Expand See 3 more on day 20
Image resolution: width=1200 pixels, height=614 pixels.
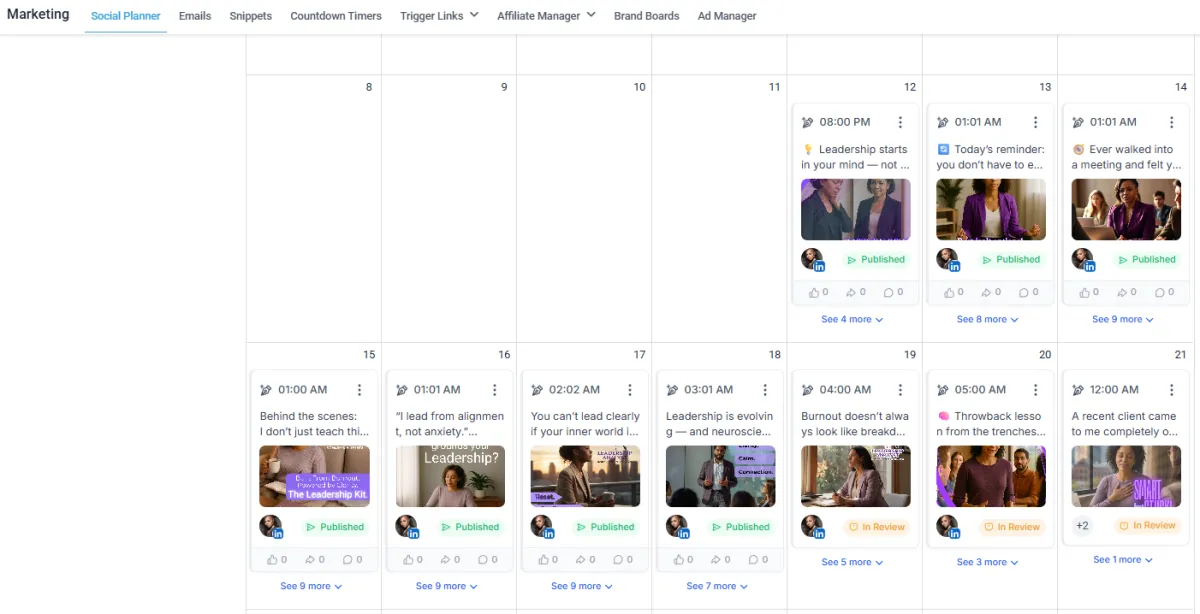click(987, 562)
